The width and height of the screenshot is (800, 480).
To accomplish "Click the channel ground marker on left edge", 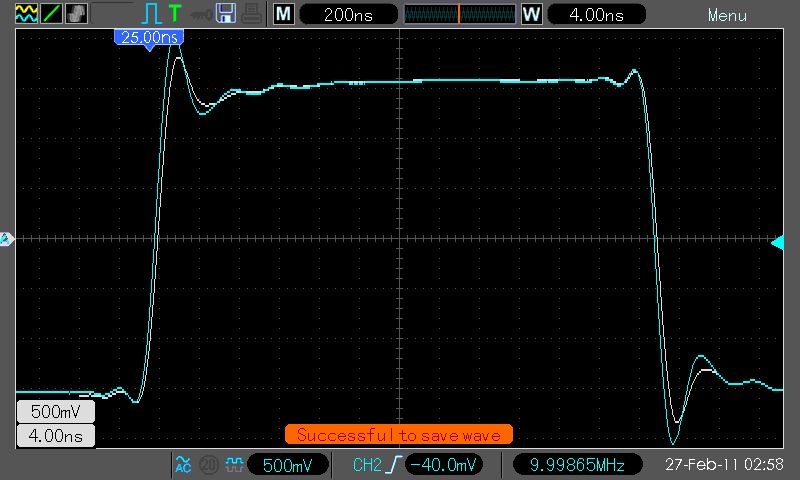I will point(6,239).
